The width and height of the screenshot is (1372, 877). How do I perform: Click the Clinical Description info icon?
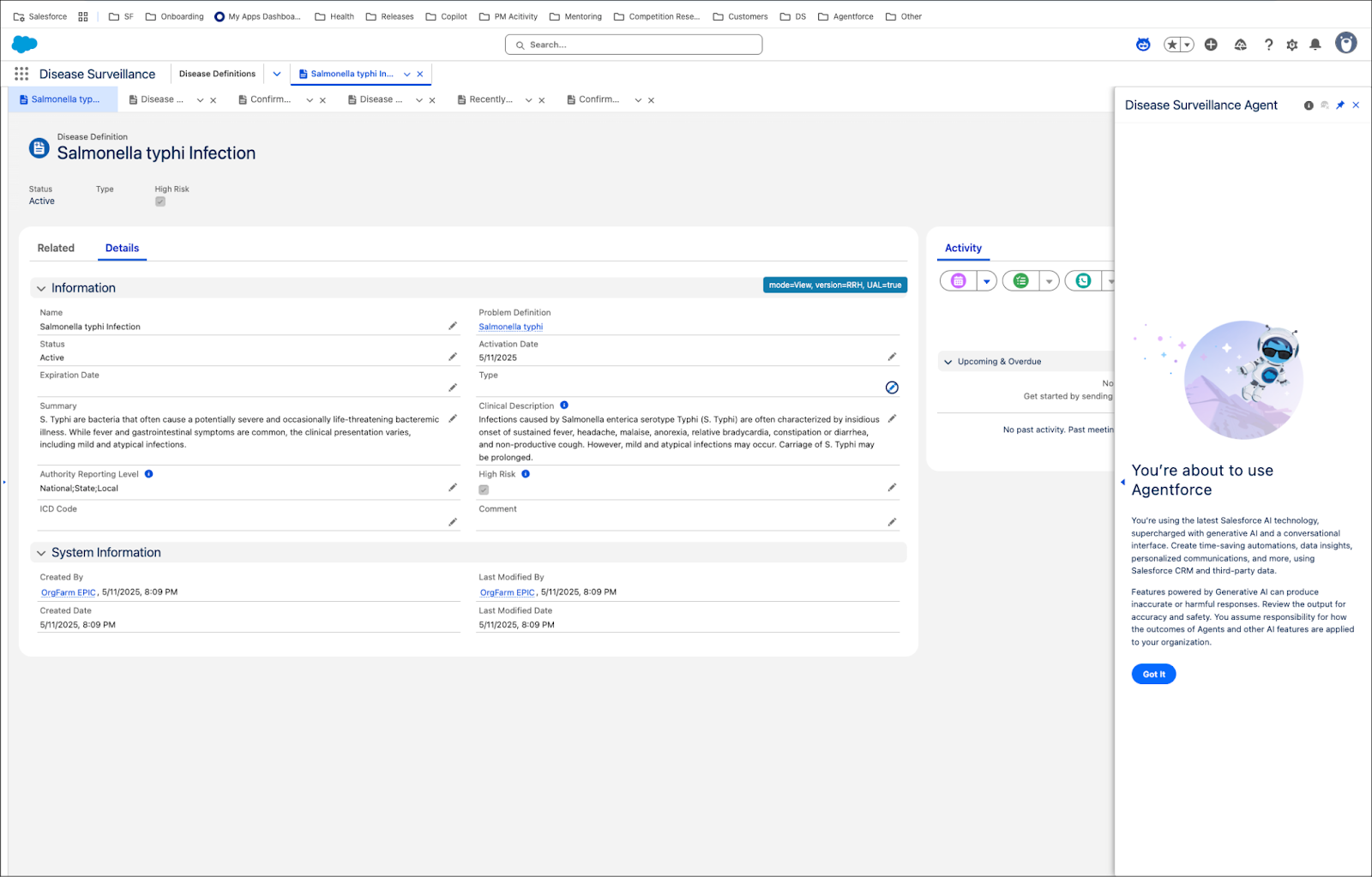click(x=564, y=405)
